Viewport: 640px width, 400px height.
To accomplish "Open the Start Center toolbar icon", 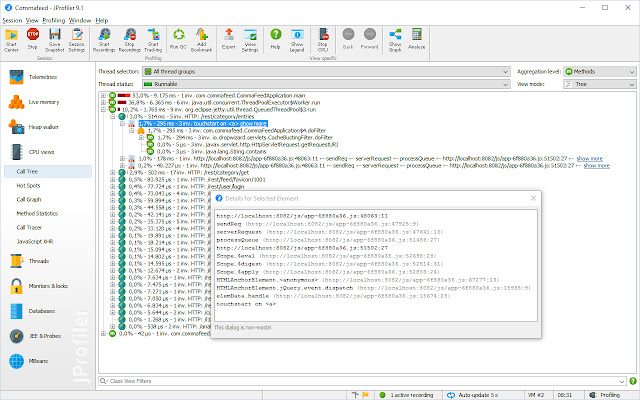I will pos(11,40).
